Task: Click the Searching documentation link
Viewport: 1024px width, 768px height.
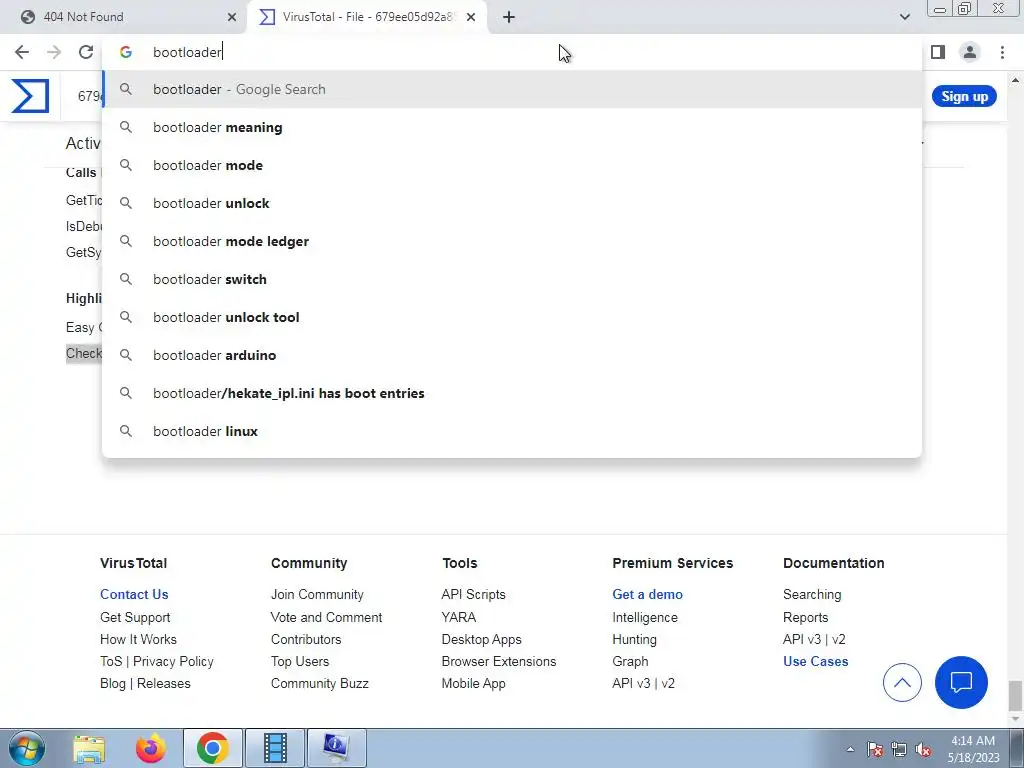Action: [812, 594]
